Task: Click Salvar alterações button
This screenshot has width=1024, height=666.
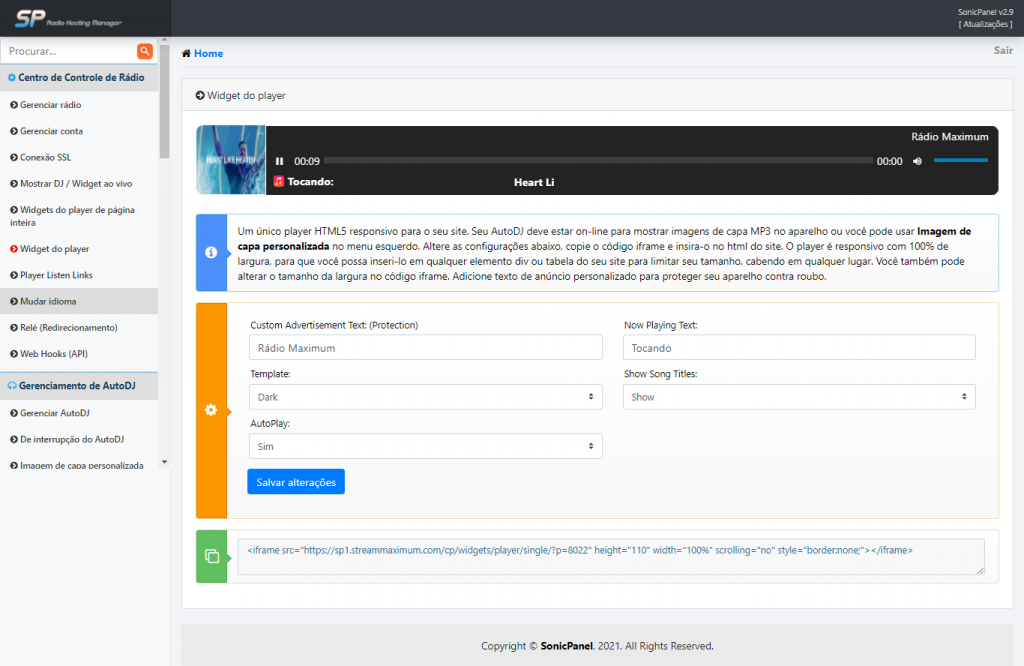Action: click(296, 482)
